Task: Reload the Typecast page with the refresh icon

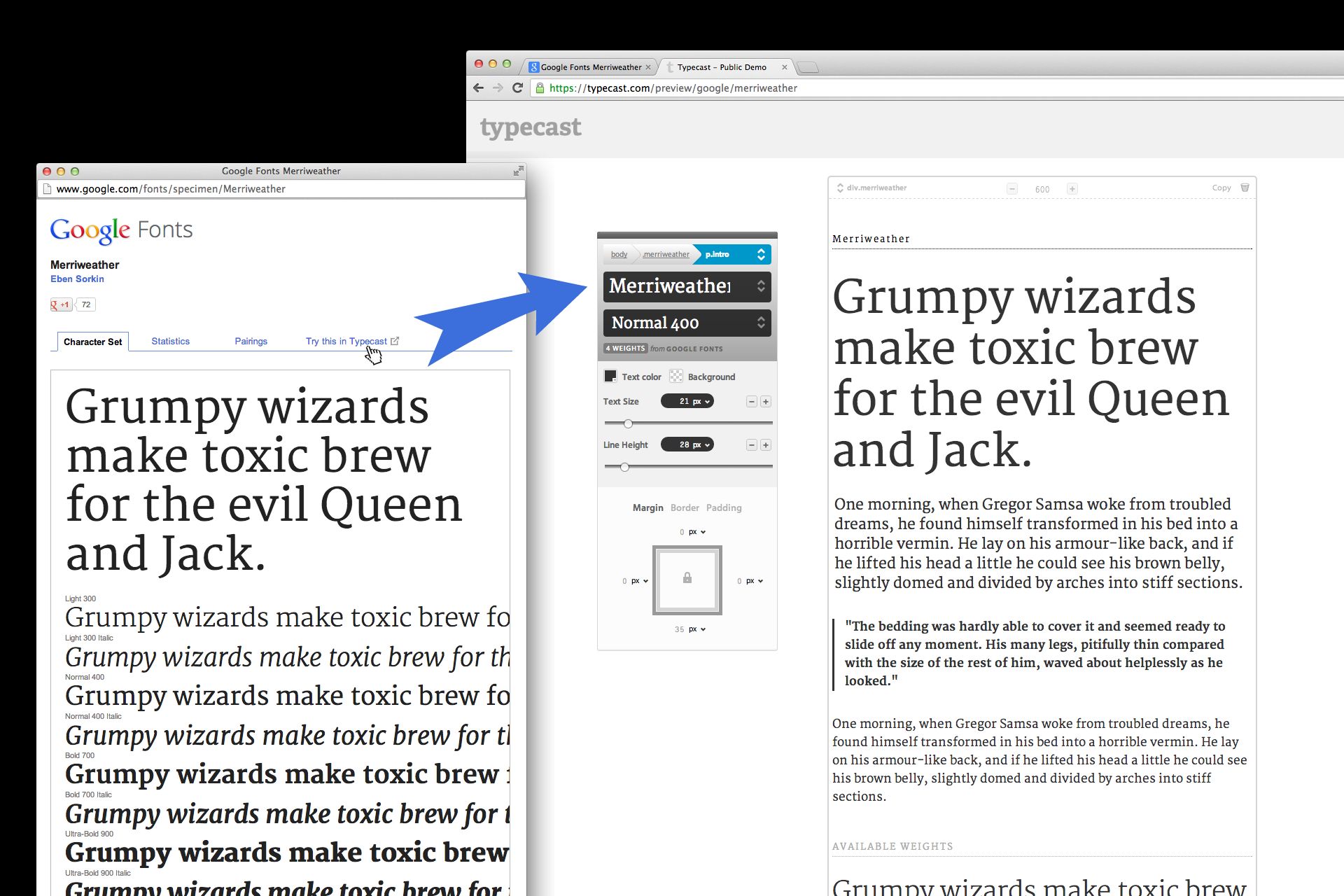Action: pyautogui.click(x=517, y=88)
